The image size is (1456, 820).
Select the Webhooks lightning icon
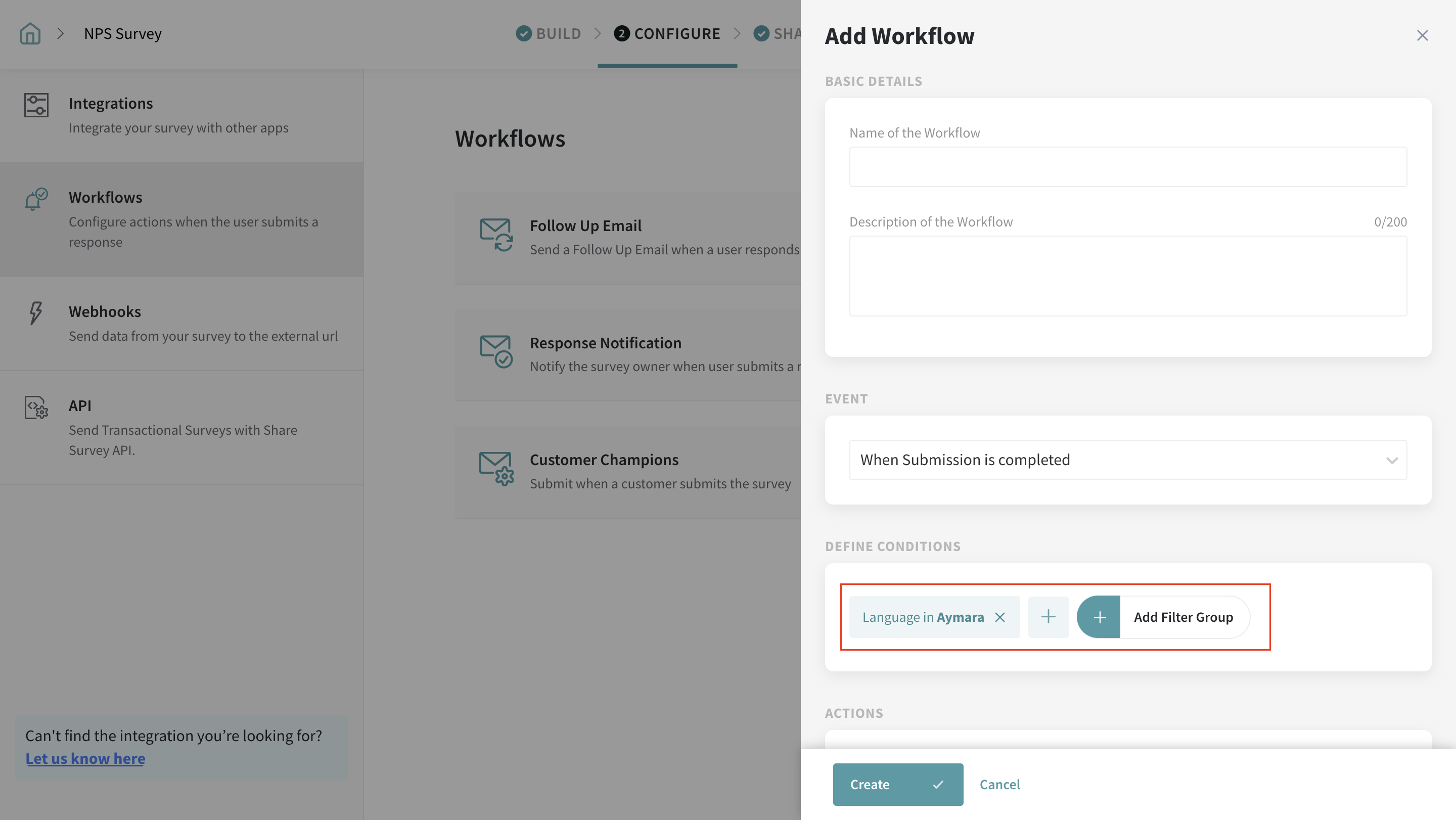[35, 312]
